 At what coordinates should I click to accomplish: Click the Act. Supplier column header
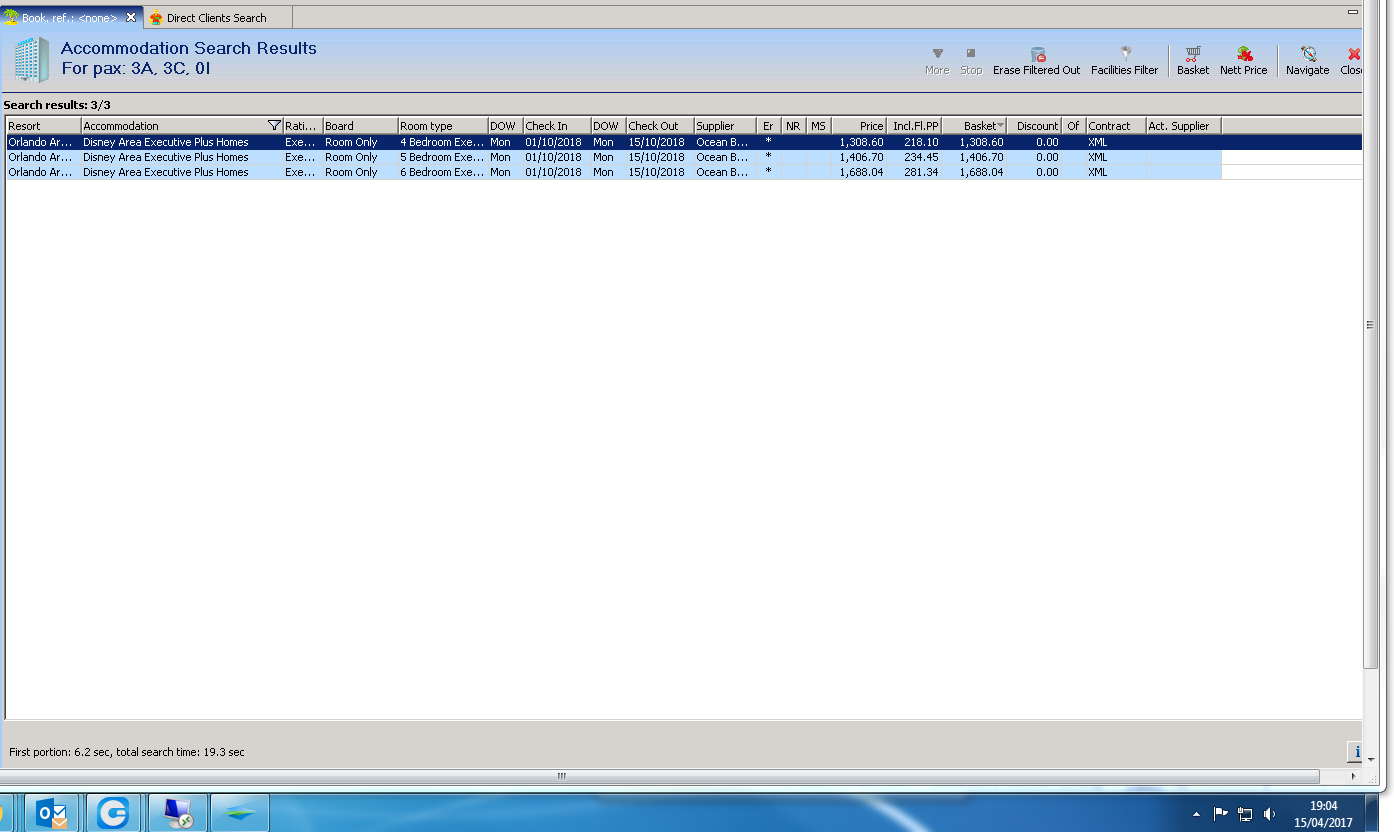click(x=1183, y=126)
